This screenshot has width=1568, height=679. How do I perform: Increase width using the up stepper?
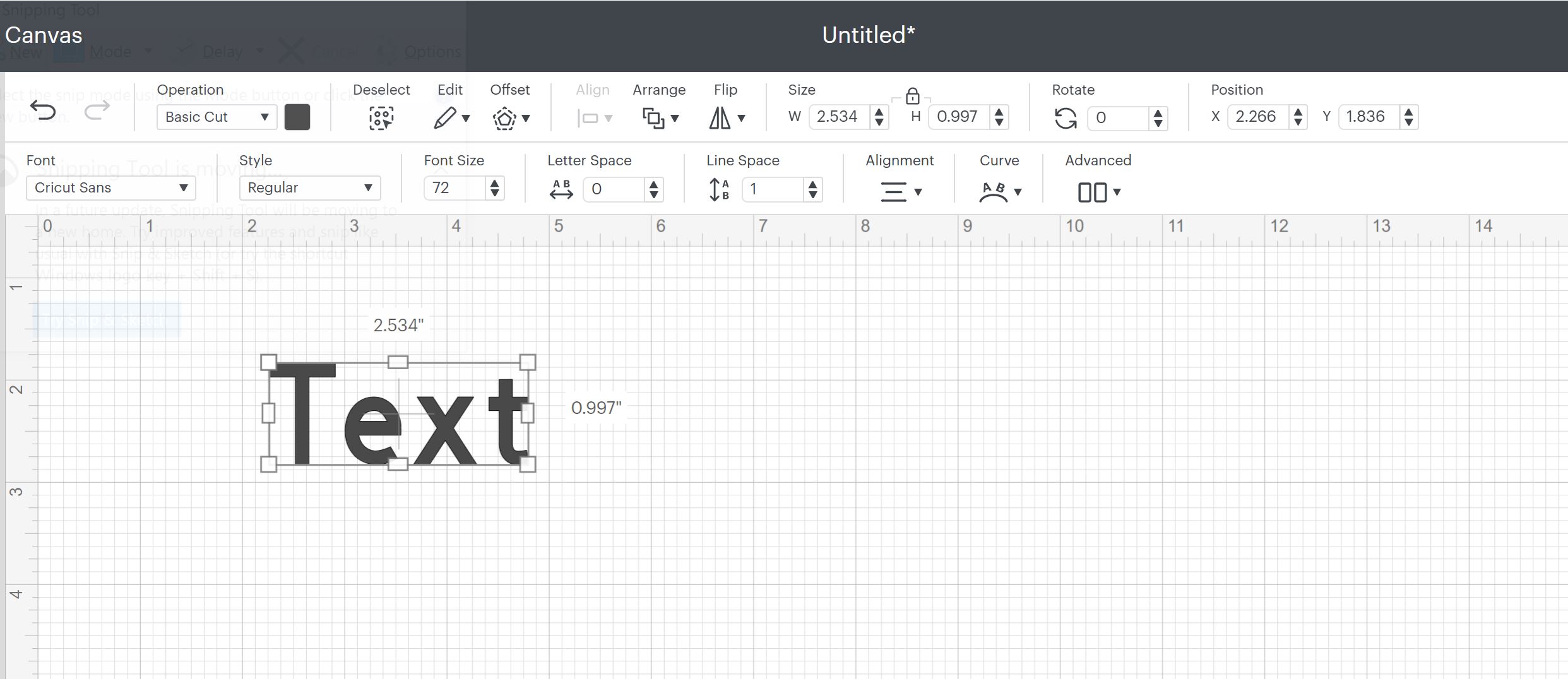(879, 111)
